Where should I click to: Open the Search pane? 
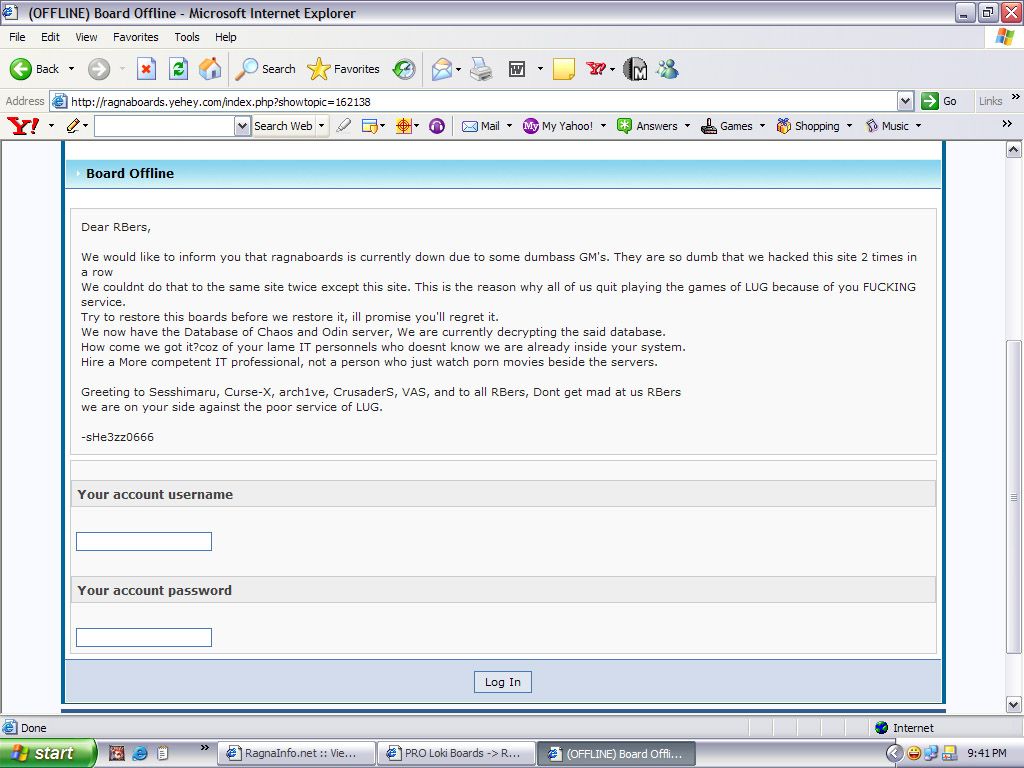click(265, 69)
